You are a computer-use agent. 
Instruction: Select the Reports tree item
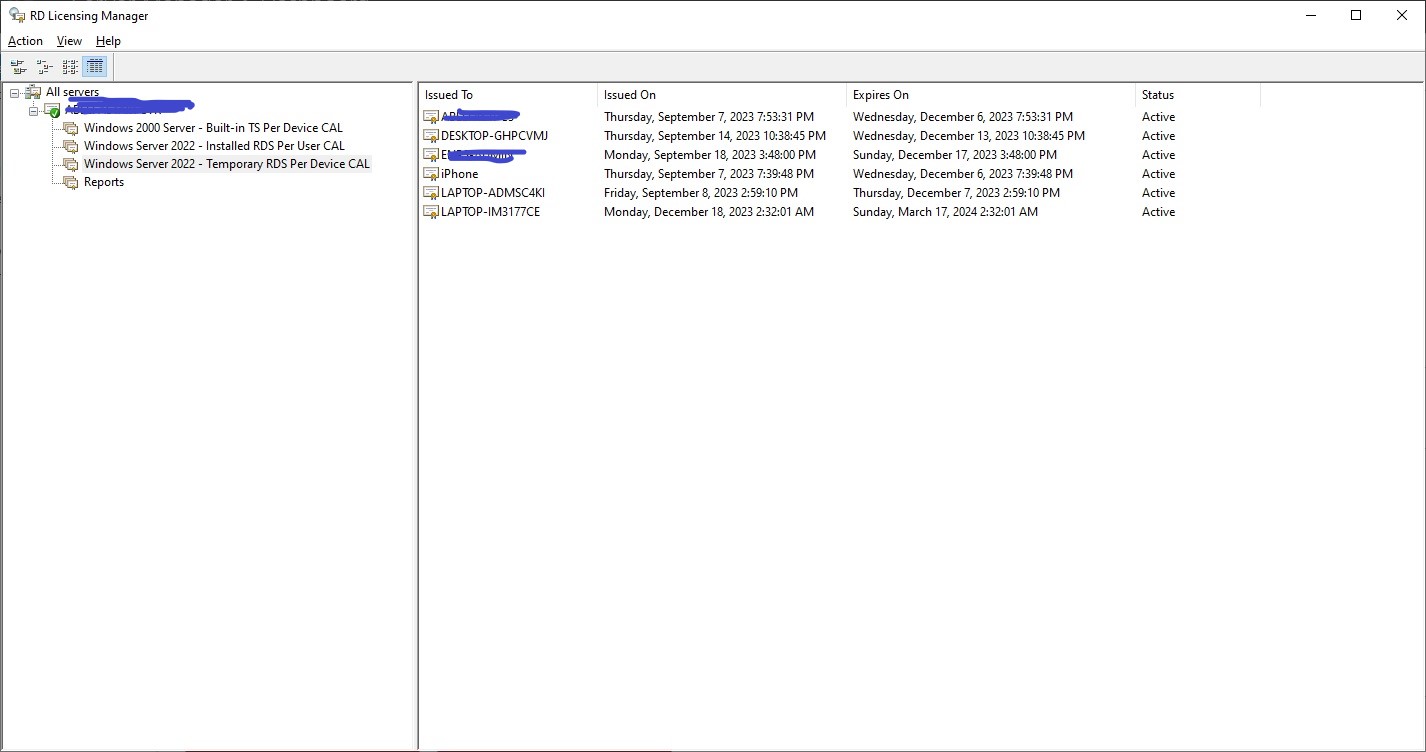point(106,182)
